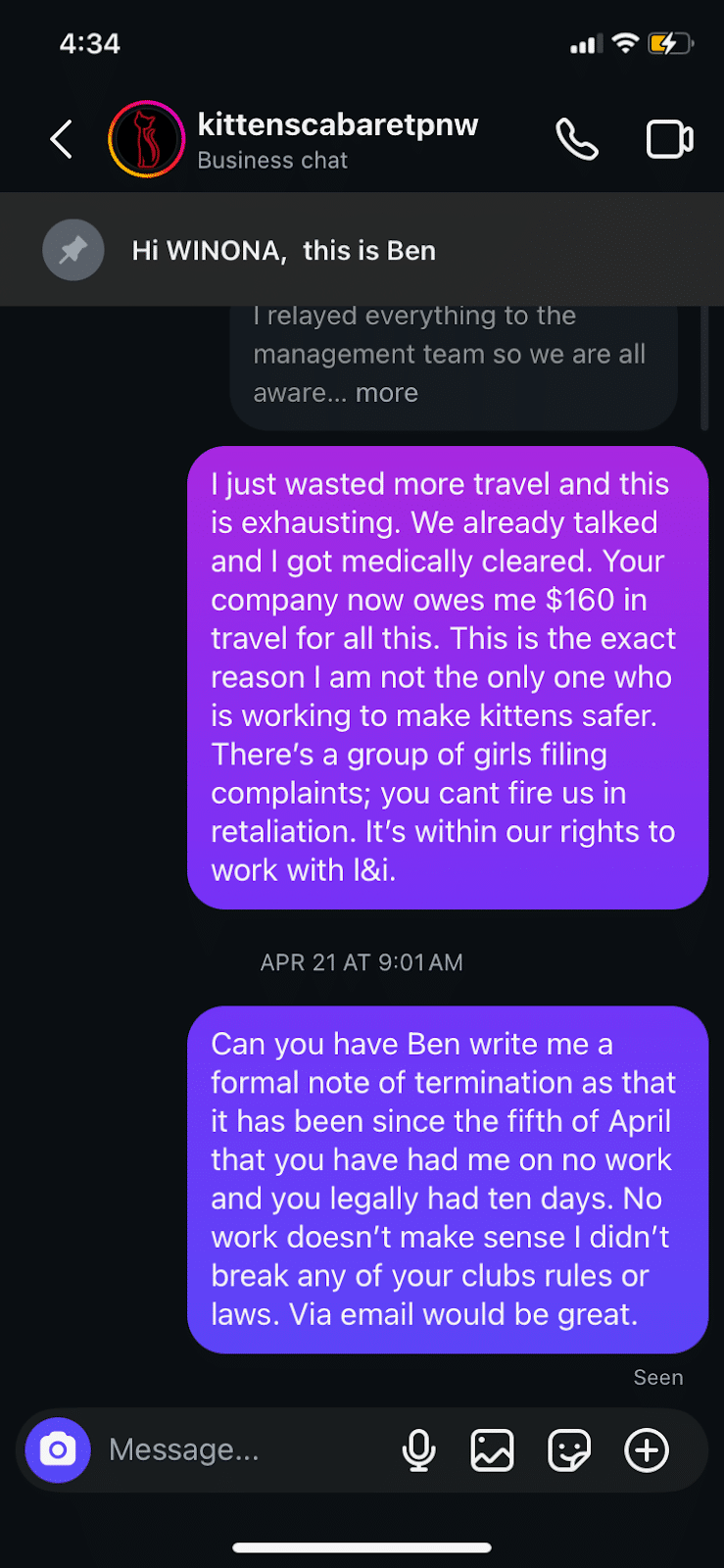Open pinned message 'Hi WINONA, this is Ben'
The image size is (724, 1568).
click(284, 251)
